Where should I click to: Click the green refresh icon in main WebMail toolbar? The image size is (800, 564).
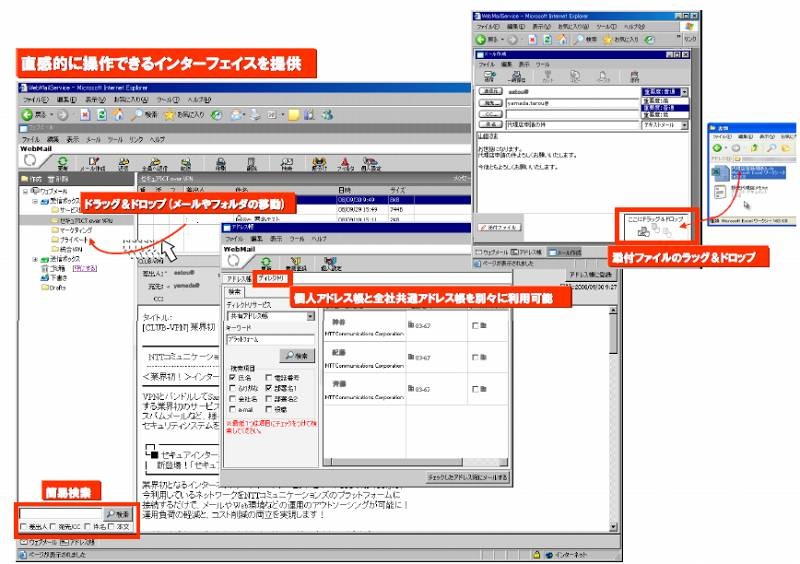(x=63, y=163)
